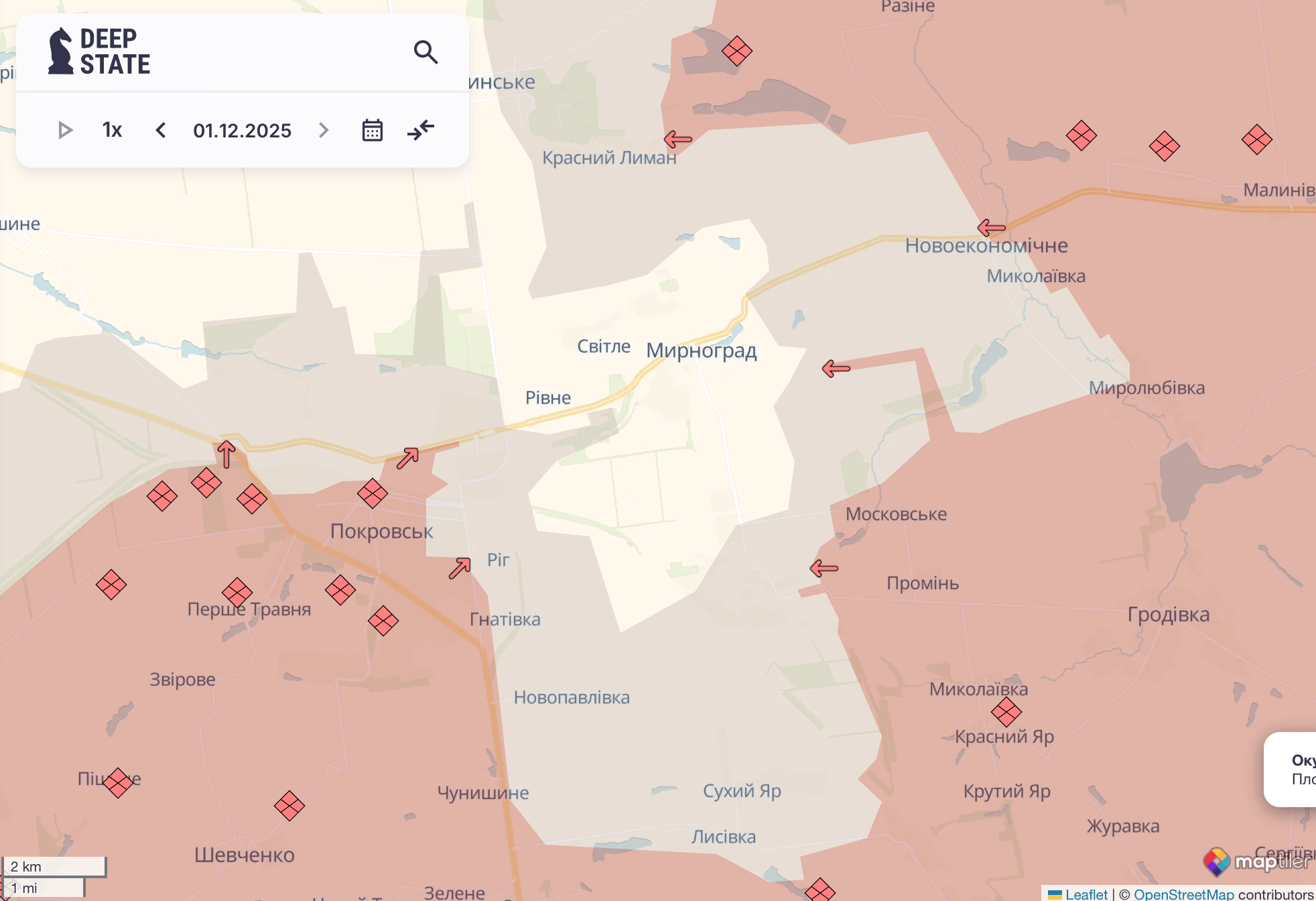The width and height of the screenshot is (1316, 901).
Task: Open the calendar date picker
Action: (372, 130)
